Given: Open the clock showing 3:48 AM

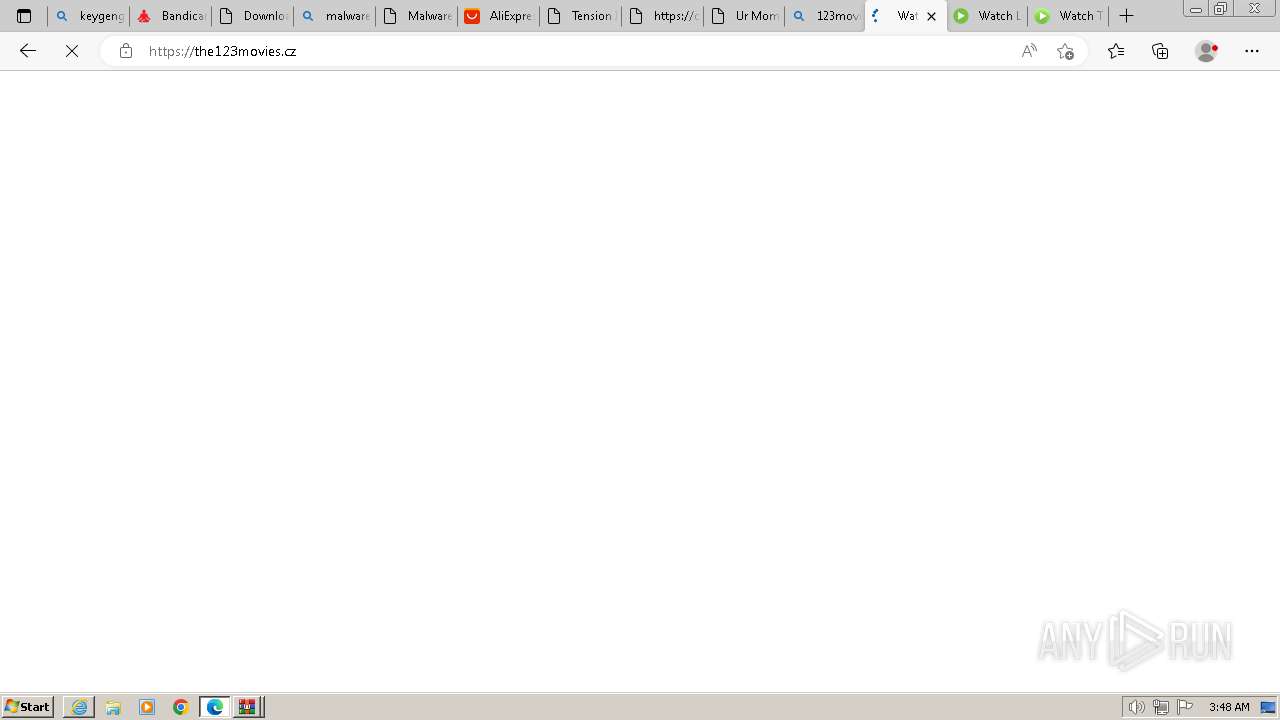Looking at the screenshot, I should pos(1229,707).
